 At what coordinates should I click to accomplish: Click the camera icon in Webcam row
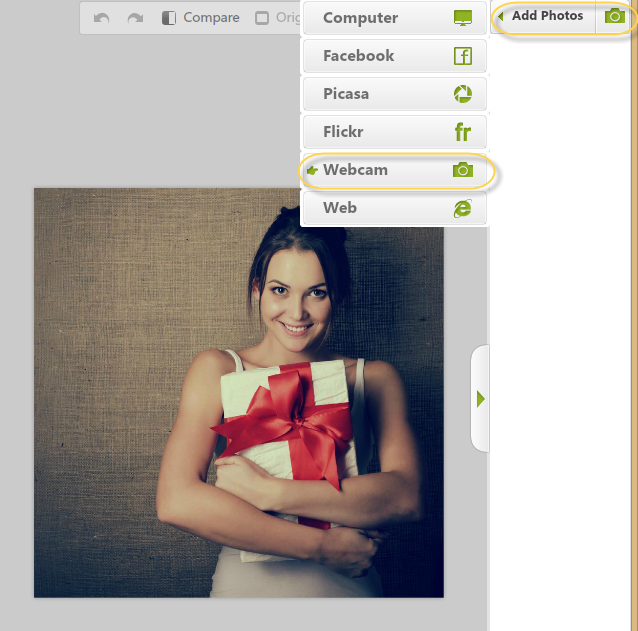tap(462, 170)
